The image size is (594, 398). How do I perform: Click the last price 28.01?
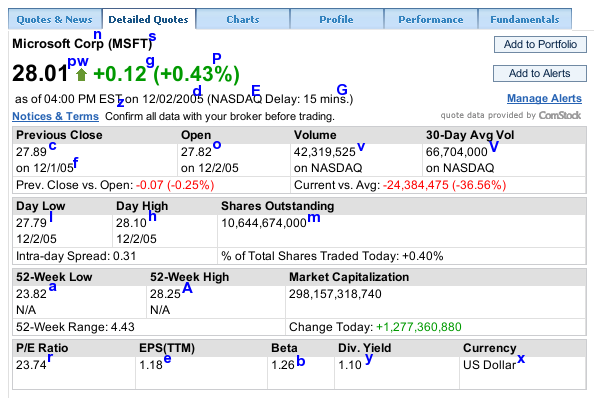40,73
